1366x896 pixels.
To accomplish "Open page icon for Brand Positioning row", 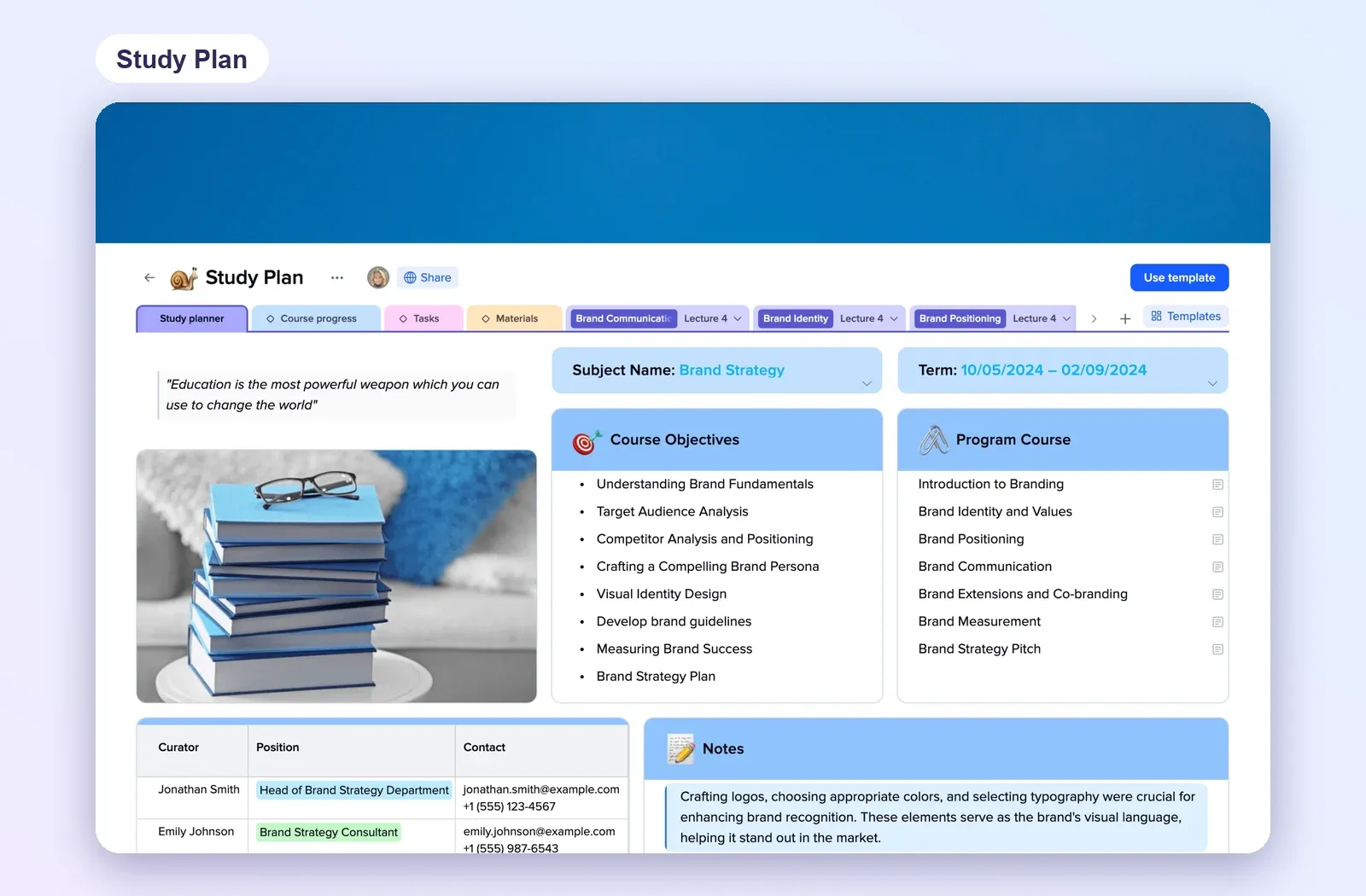I will click(x=1217, y=539).
